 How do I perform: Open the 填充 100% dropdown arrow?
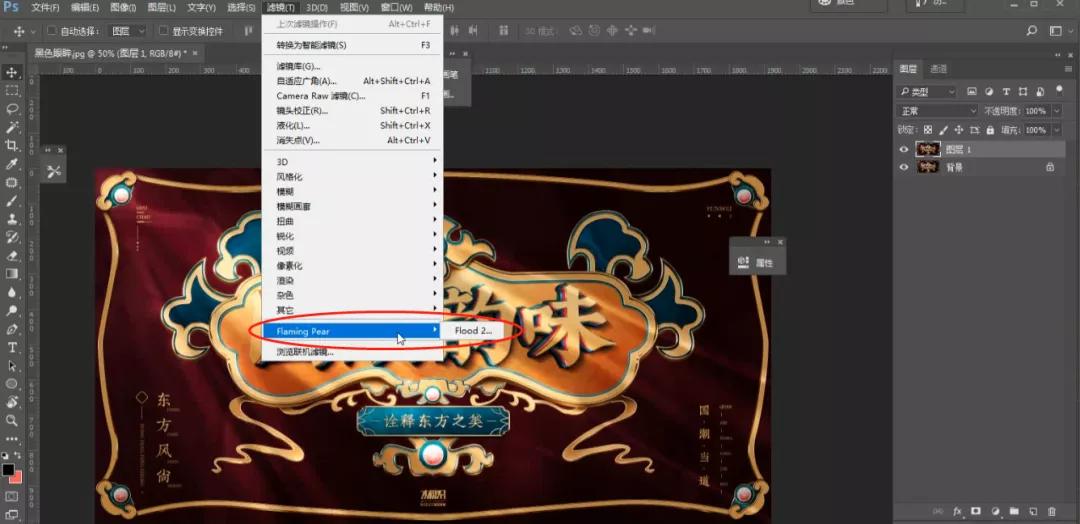(1057, 129)
